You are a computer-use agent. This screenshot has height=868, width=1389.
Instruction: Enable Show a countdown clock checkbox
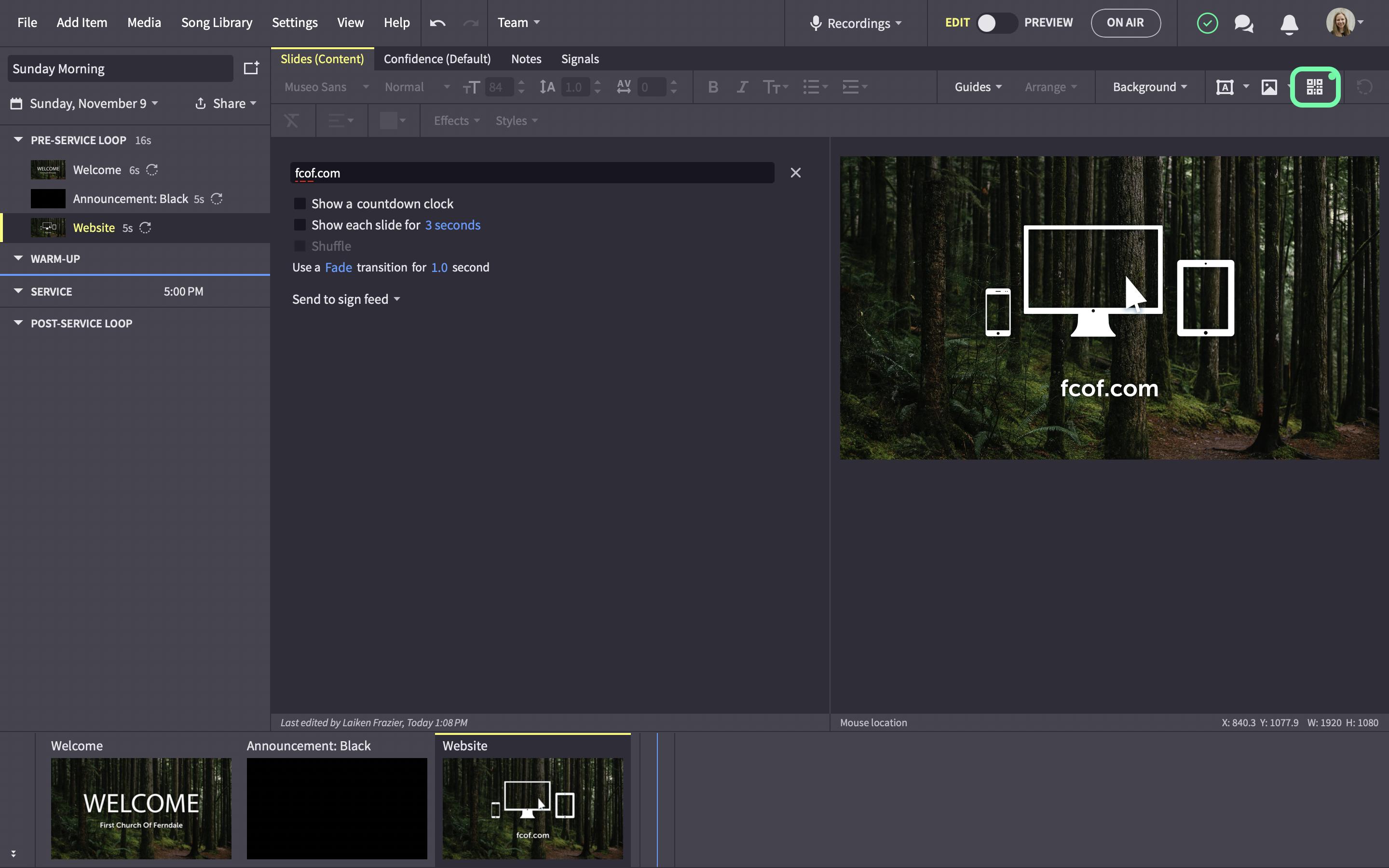point(300,204)
